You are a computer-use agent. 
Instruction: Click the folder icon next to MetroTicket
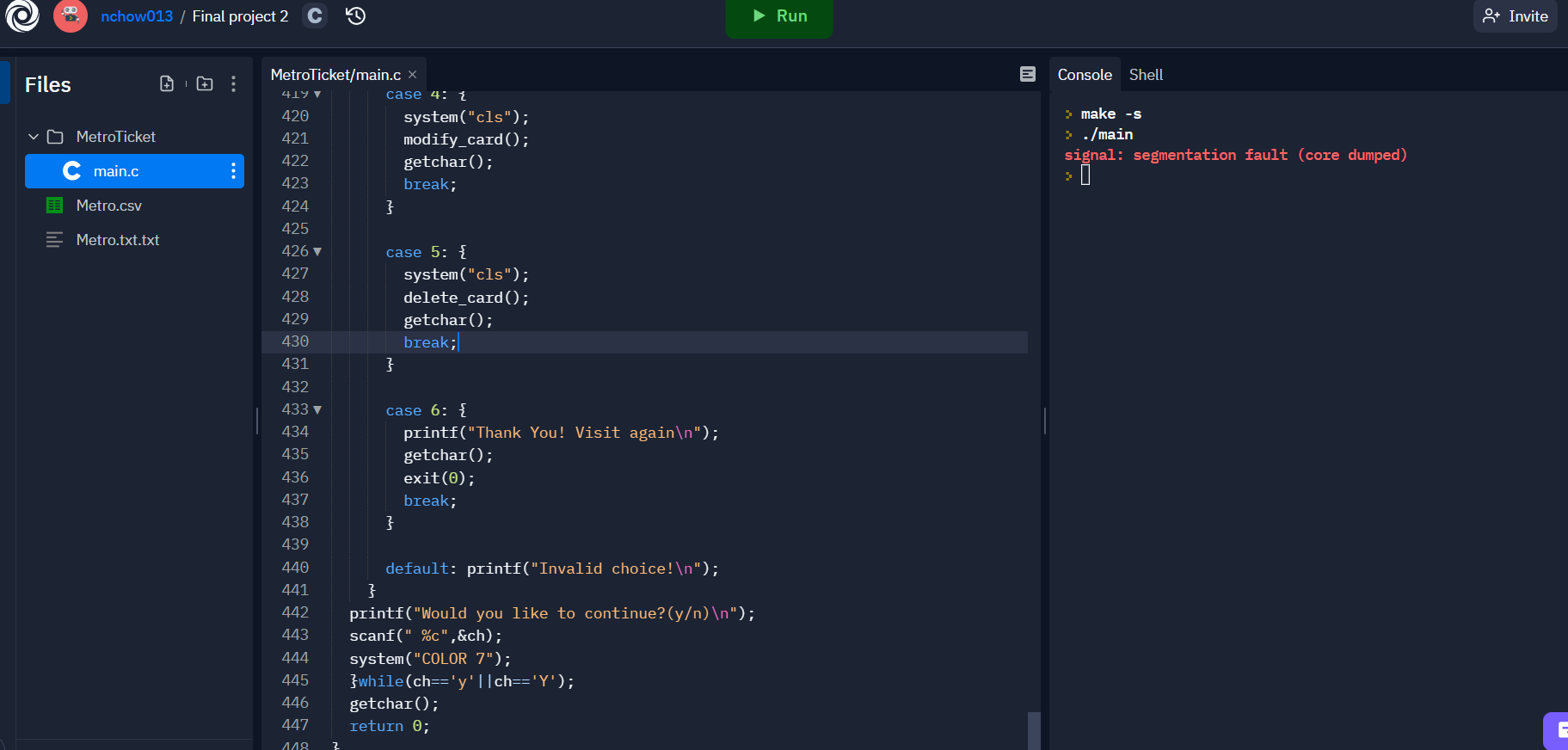55,137
